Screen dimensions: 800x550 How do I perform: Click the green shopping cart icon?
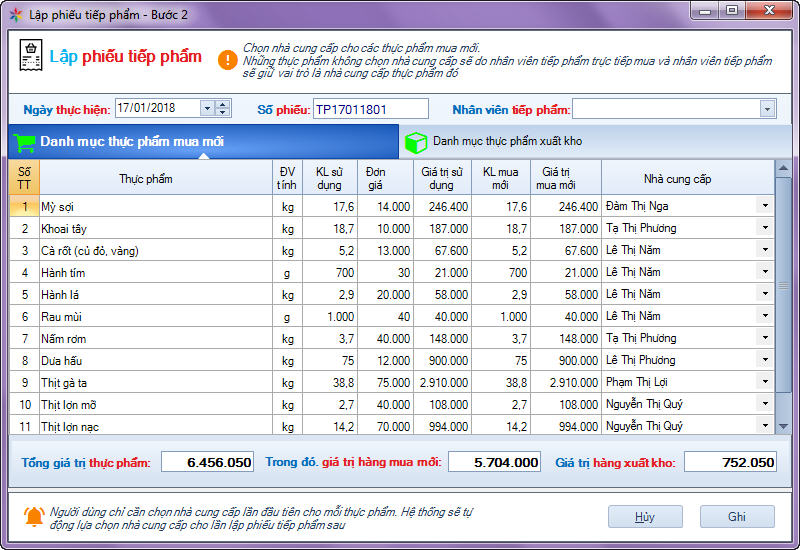tap(24, 142)
